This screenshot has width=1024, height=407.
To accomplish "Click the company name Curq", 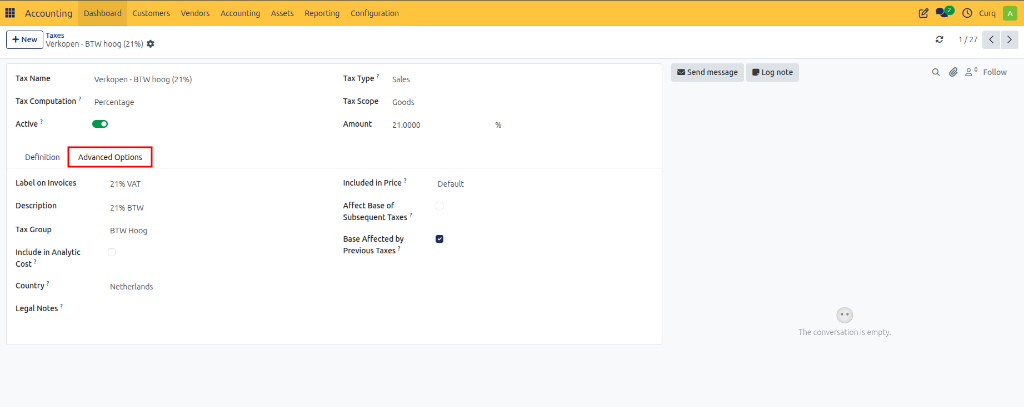I will pyautogui.click(x=987, y=13).
